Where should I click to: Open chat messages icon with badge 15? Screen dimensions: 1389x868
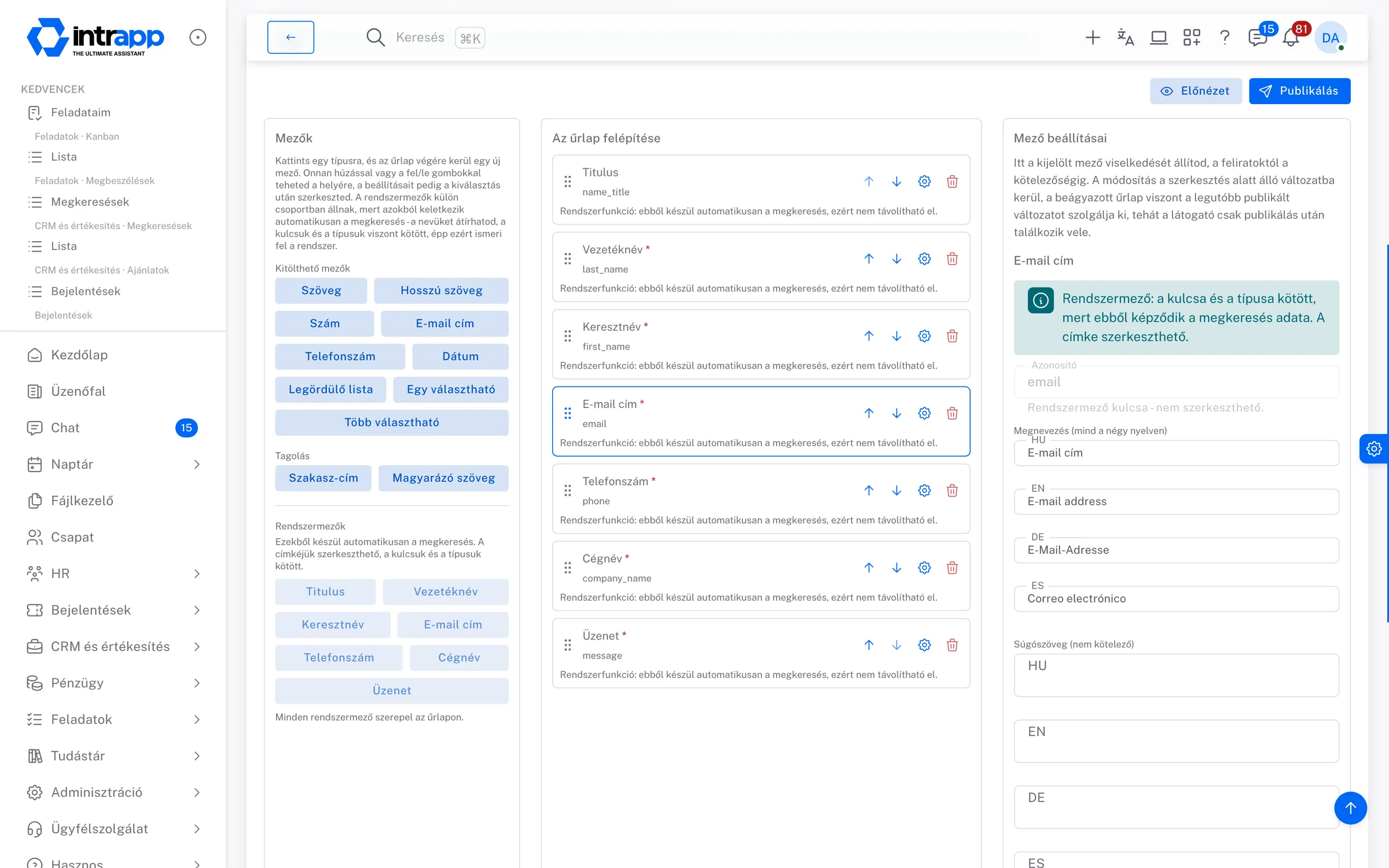pos(1258,38)
